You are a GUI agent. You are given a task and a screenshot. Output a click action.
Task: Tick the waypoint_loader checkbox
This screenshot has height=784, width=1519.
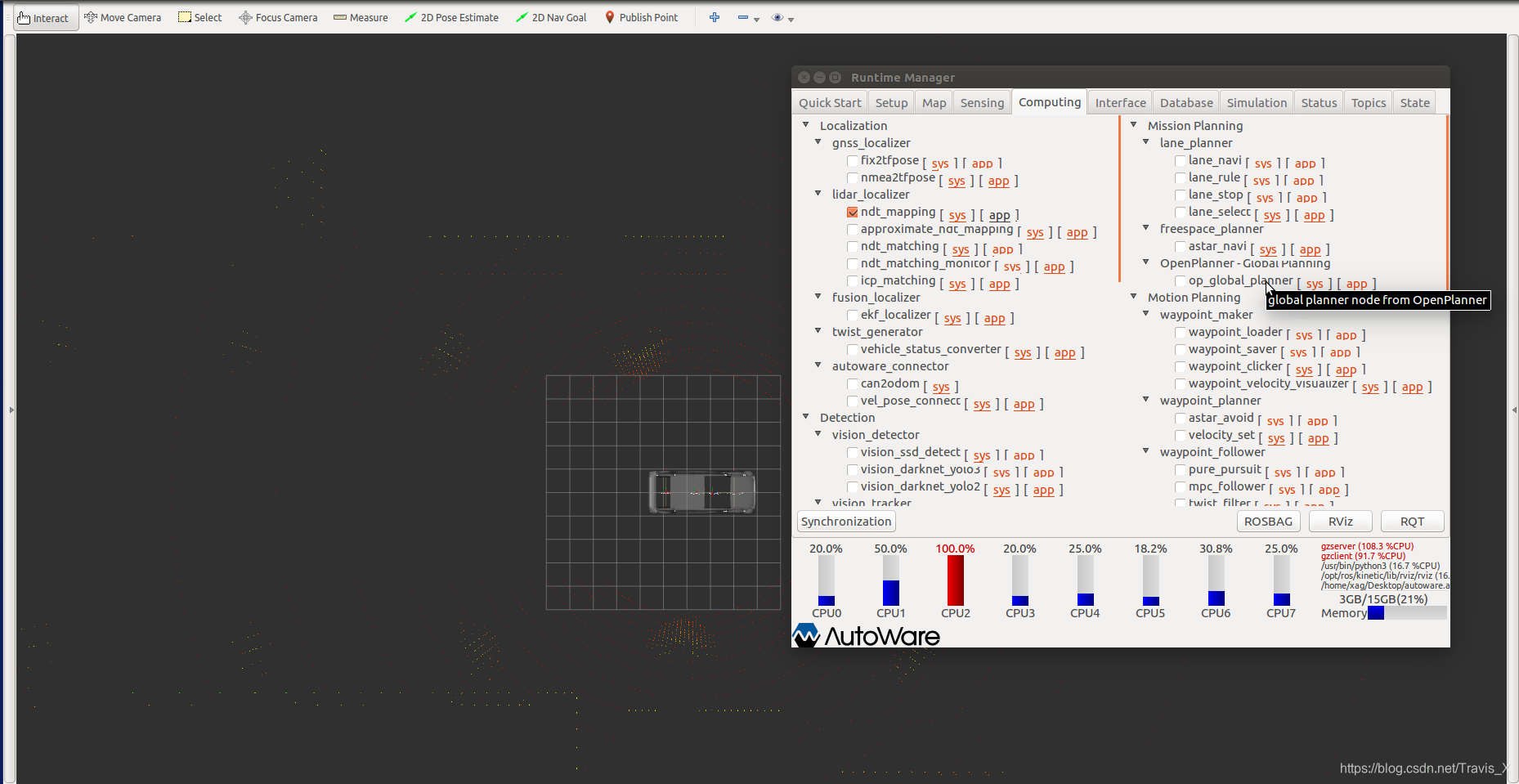(x=1181, y=333)
